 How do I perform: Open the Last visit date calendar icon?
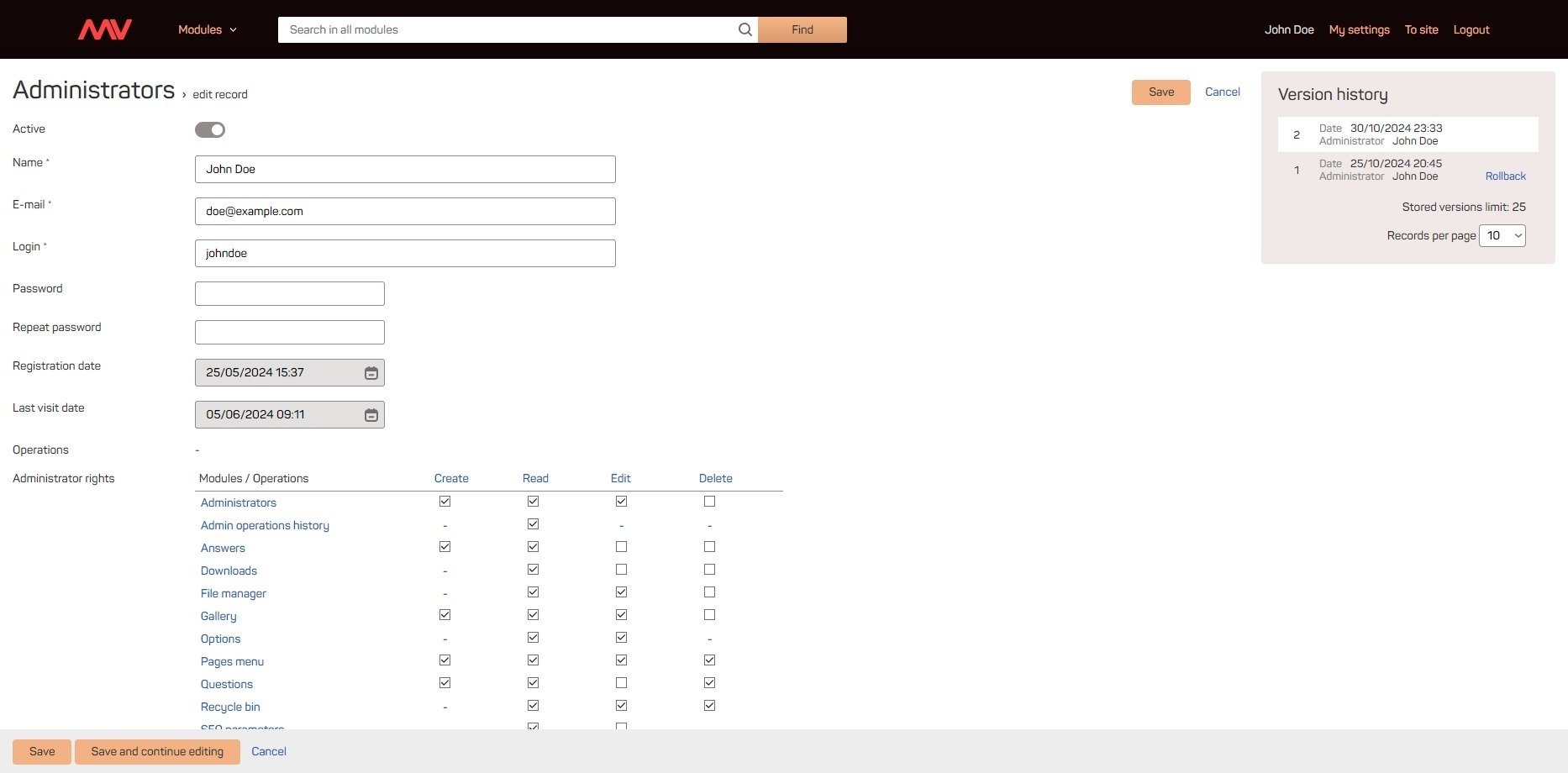(x=371, y=415)
